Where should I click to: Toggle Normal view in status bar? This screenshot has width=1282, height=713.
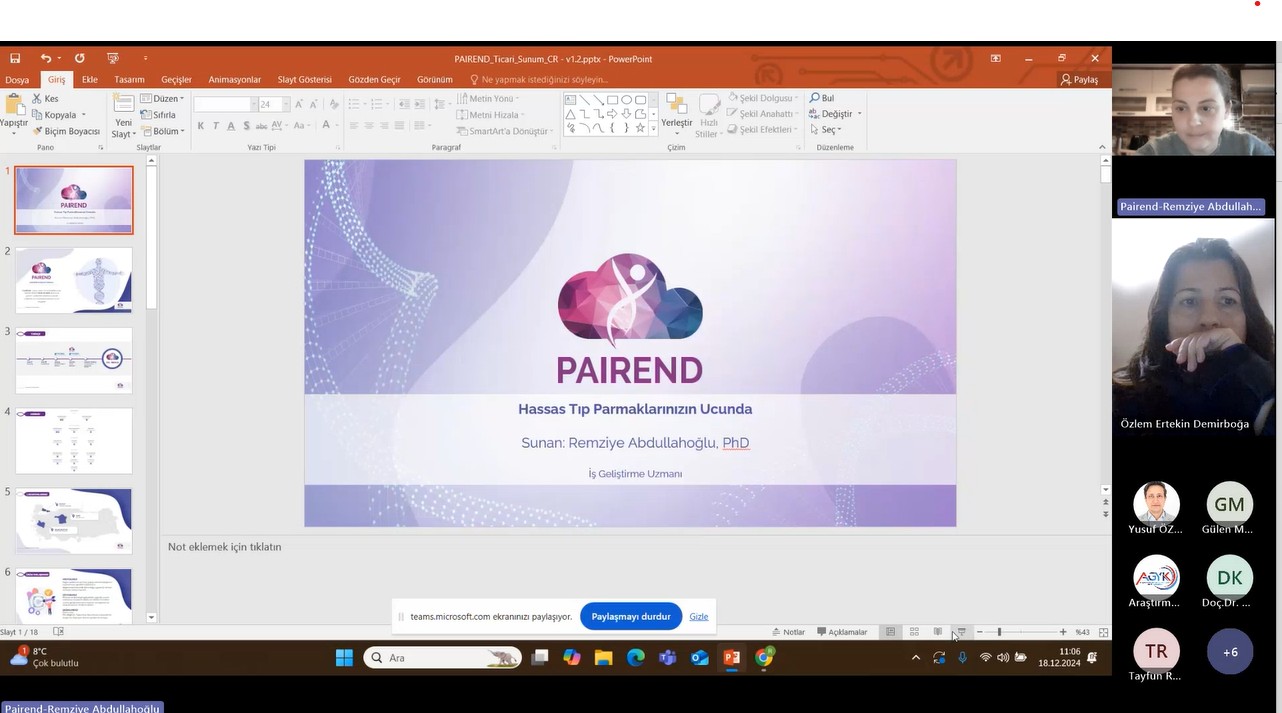pyautogui.click(x=890, y=632)
